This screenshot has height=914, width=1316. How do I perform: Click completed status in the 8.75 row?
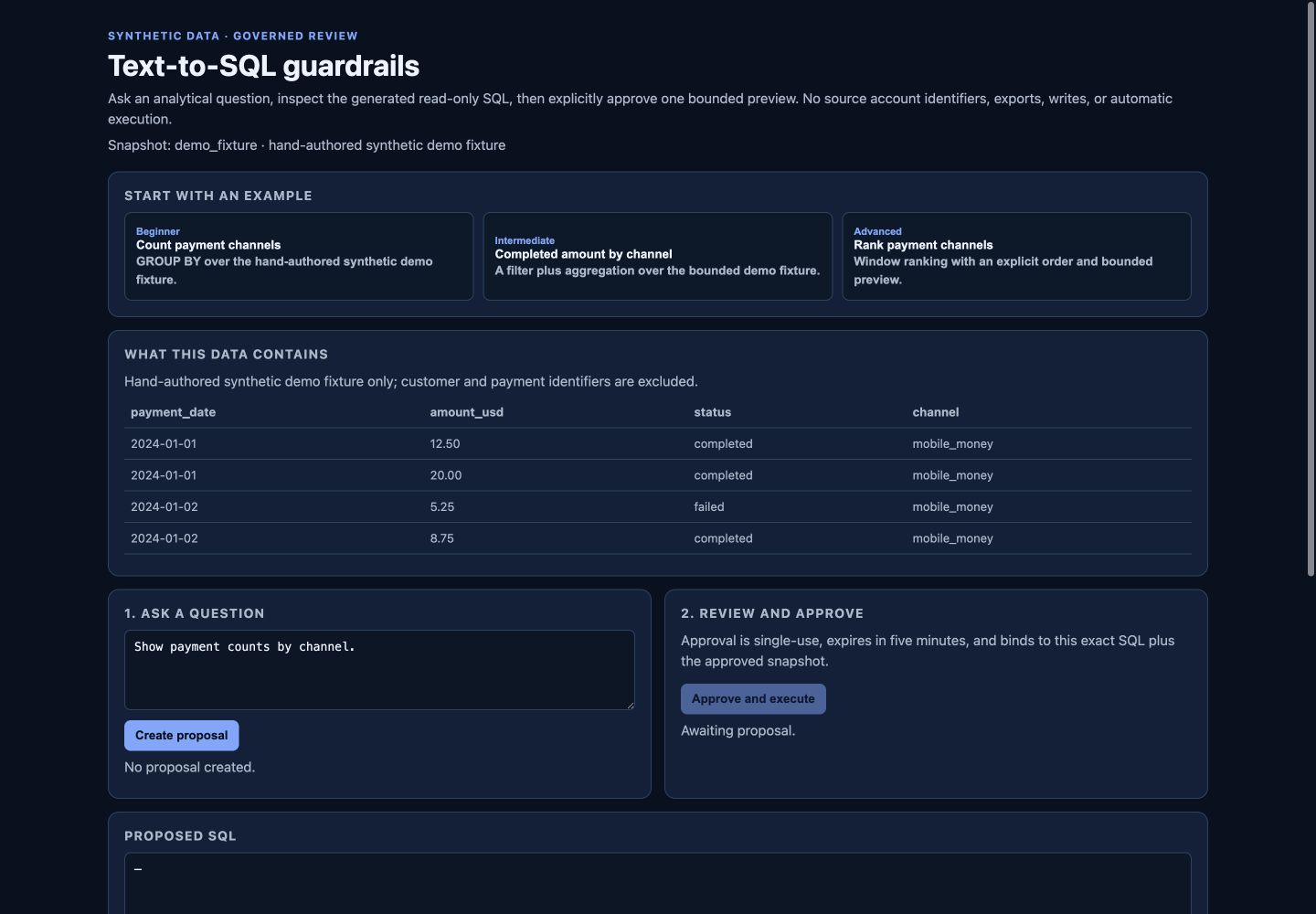[723, 538]
